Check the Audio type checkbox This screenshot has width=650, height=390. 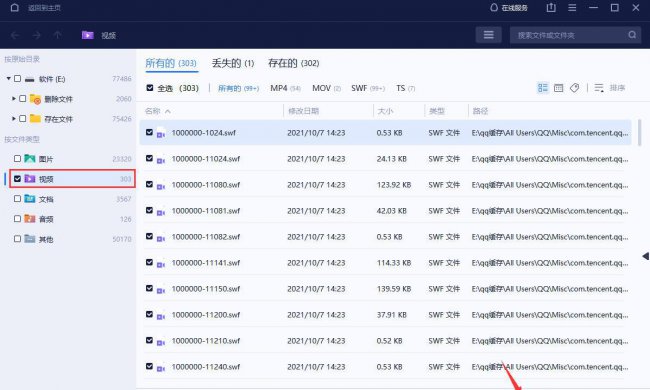tap(17, 218)
